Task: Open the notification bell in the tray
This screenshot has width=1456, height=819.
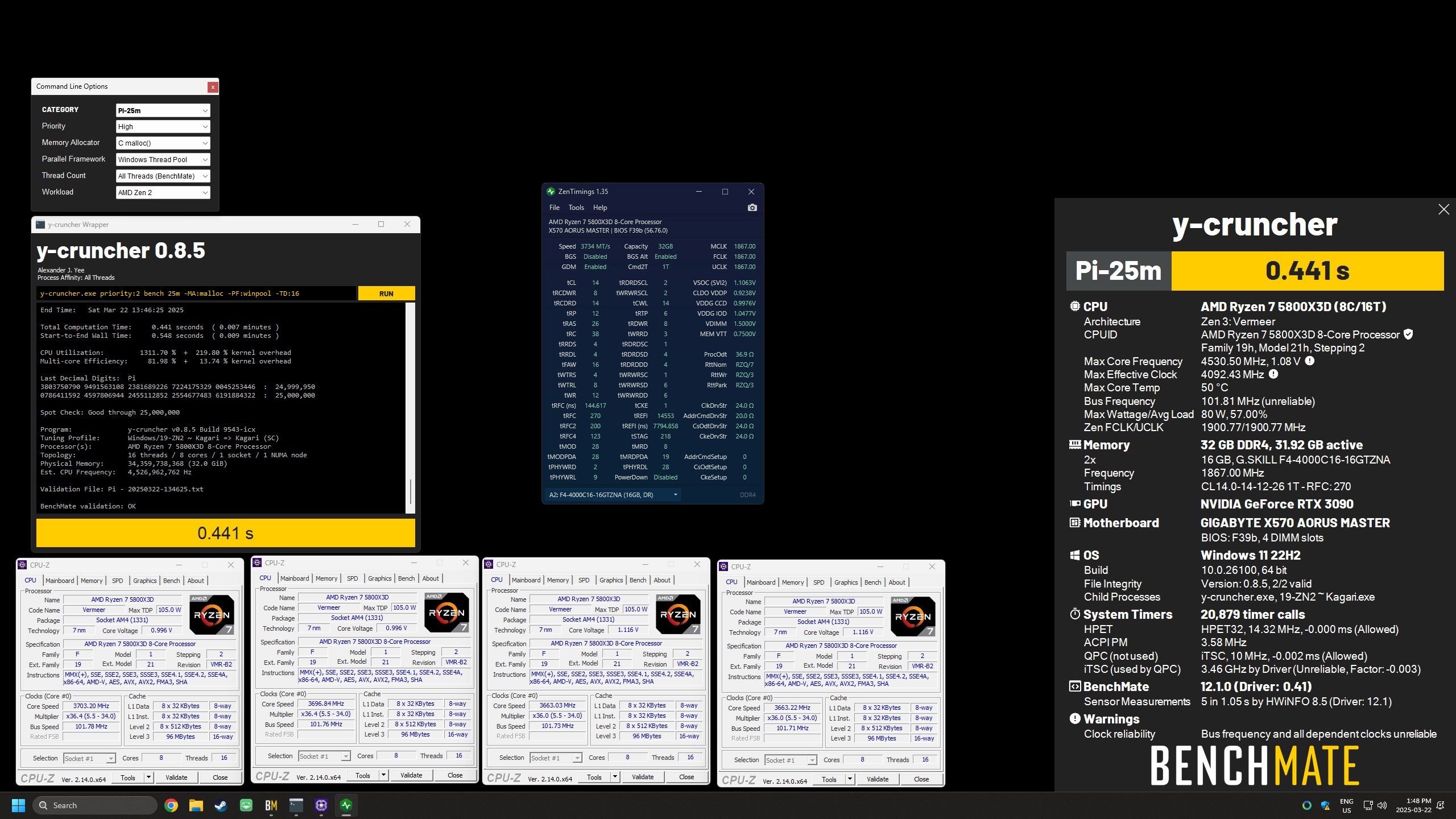Action: pos(1441,805)
